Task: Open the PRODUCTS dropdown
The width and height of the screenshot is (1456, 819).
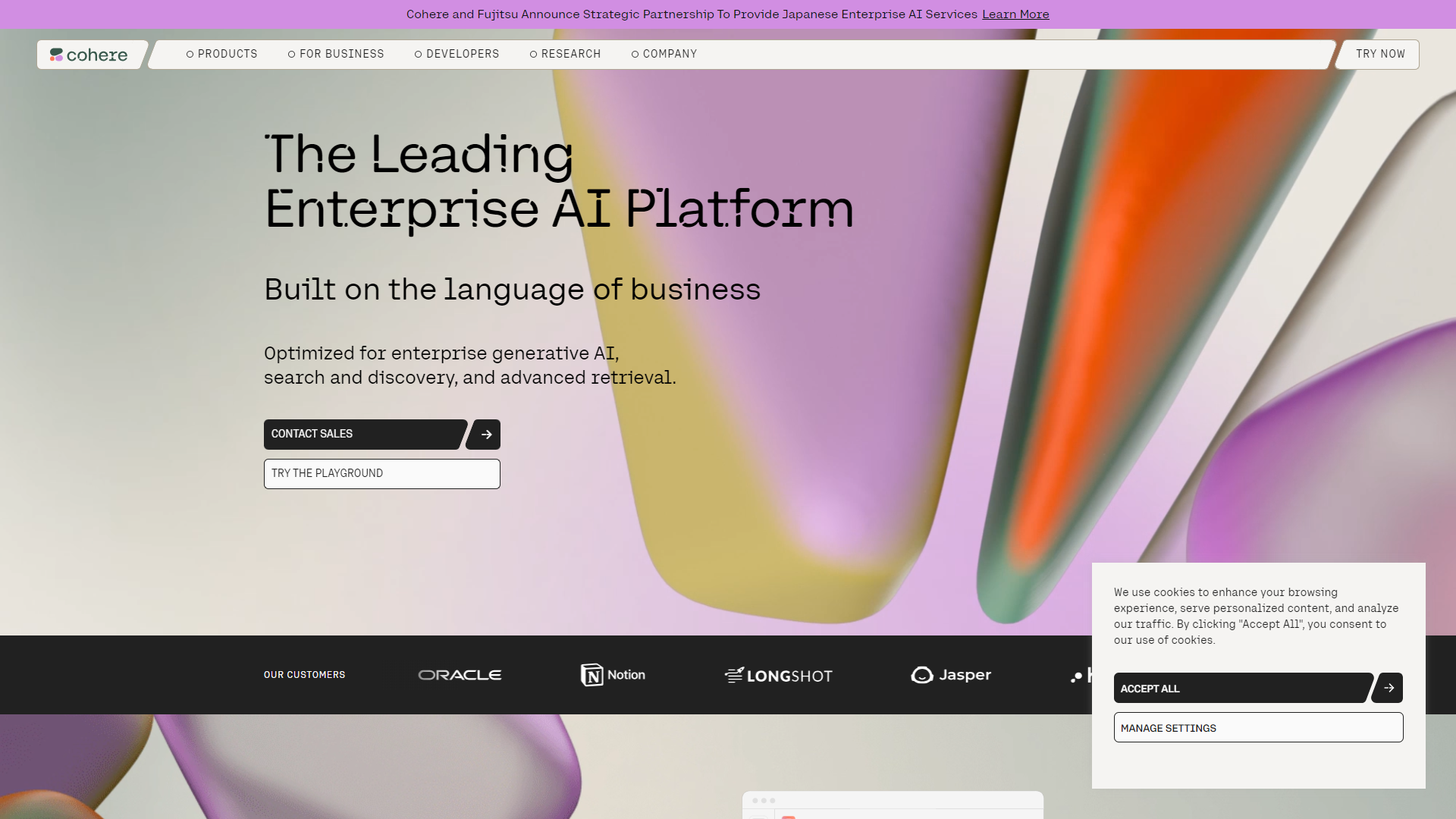Action: [x=227, y=54]
